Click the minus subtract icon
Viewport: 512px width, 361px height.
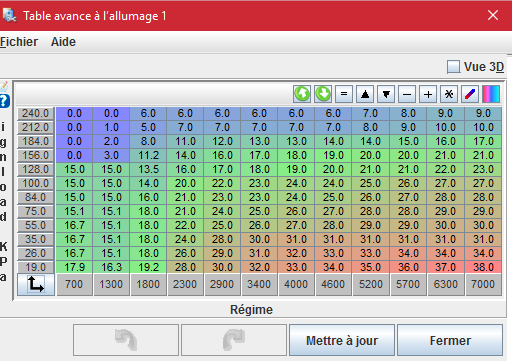[407, 94]
